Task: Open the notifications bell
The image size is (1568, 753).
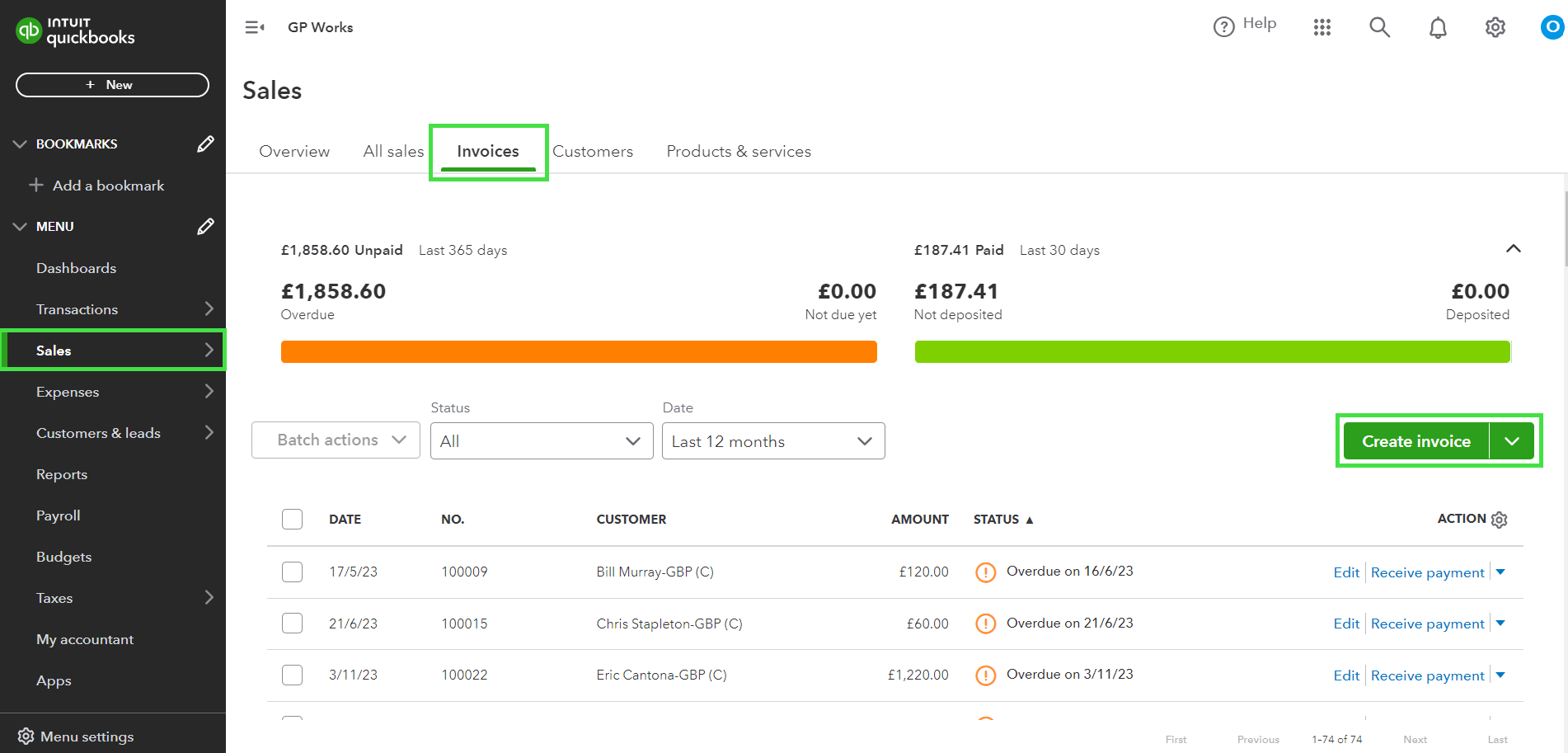Action: click(x=1437, y=28)
